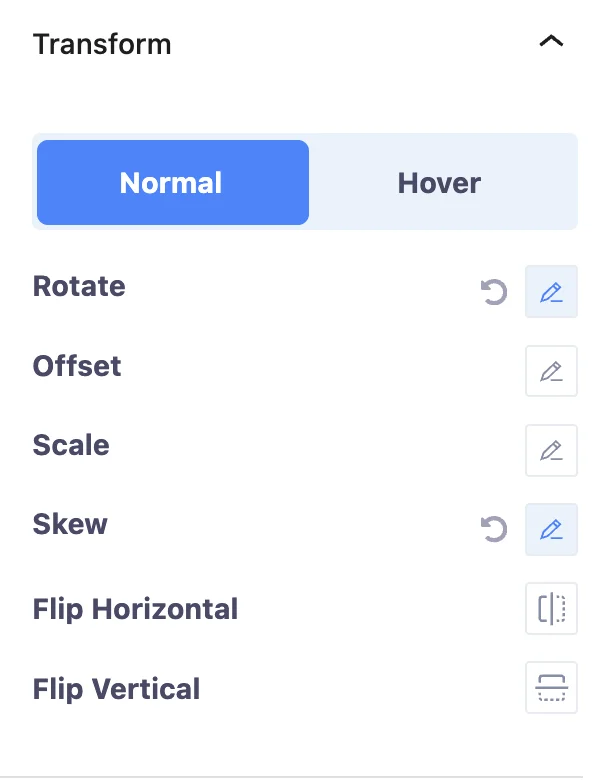Click the Transform section title
The image size is (597, 784).
click(102, 44)
